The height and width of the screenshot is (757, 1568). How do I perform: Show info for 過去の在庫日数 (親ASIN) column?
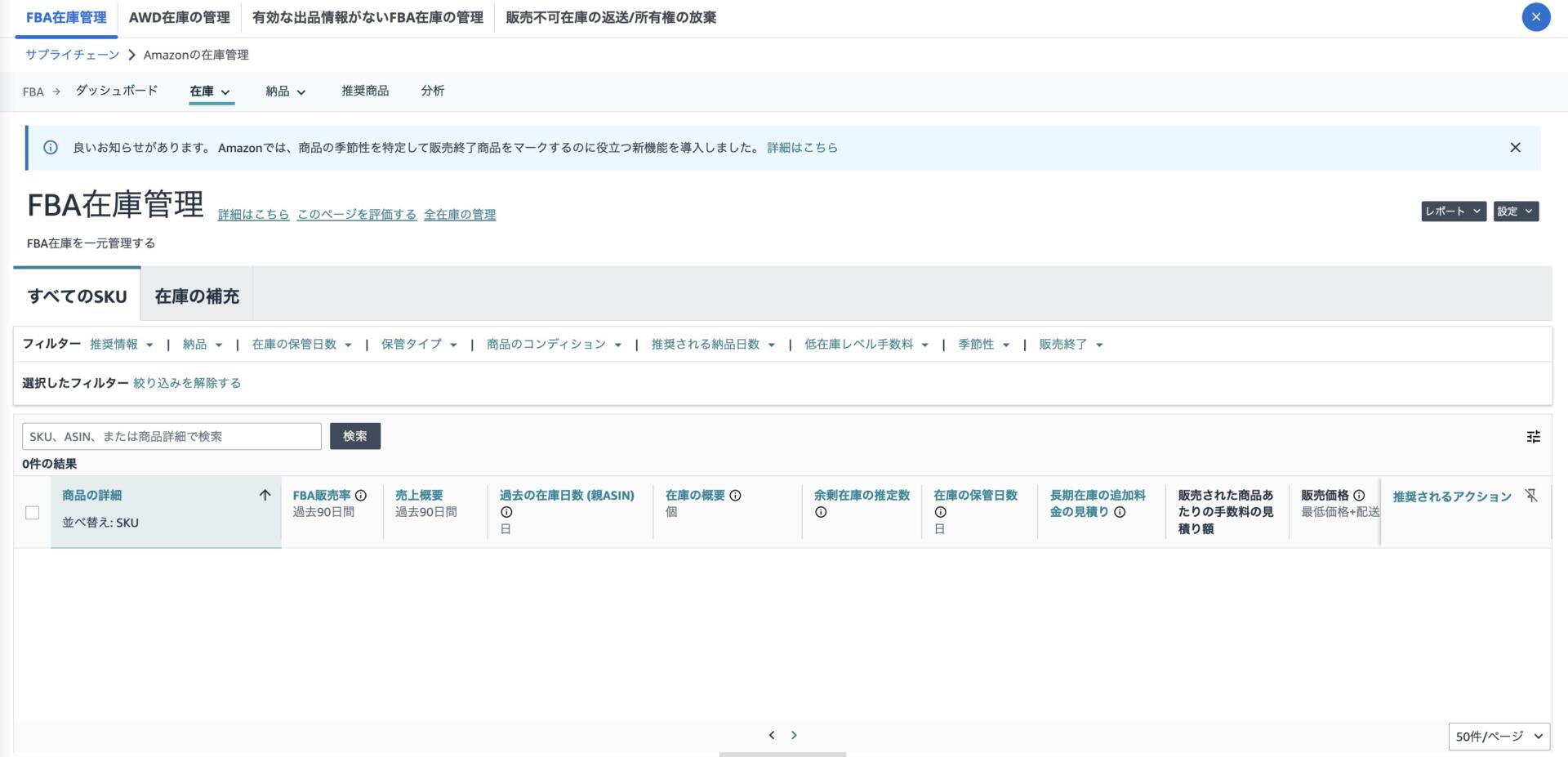click(x=506, y=512)
